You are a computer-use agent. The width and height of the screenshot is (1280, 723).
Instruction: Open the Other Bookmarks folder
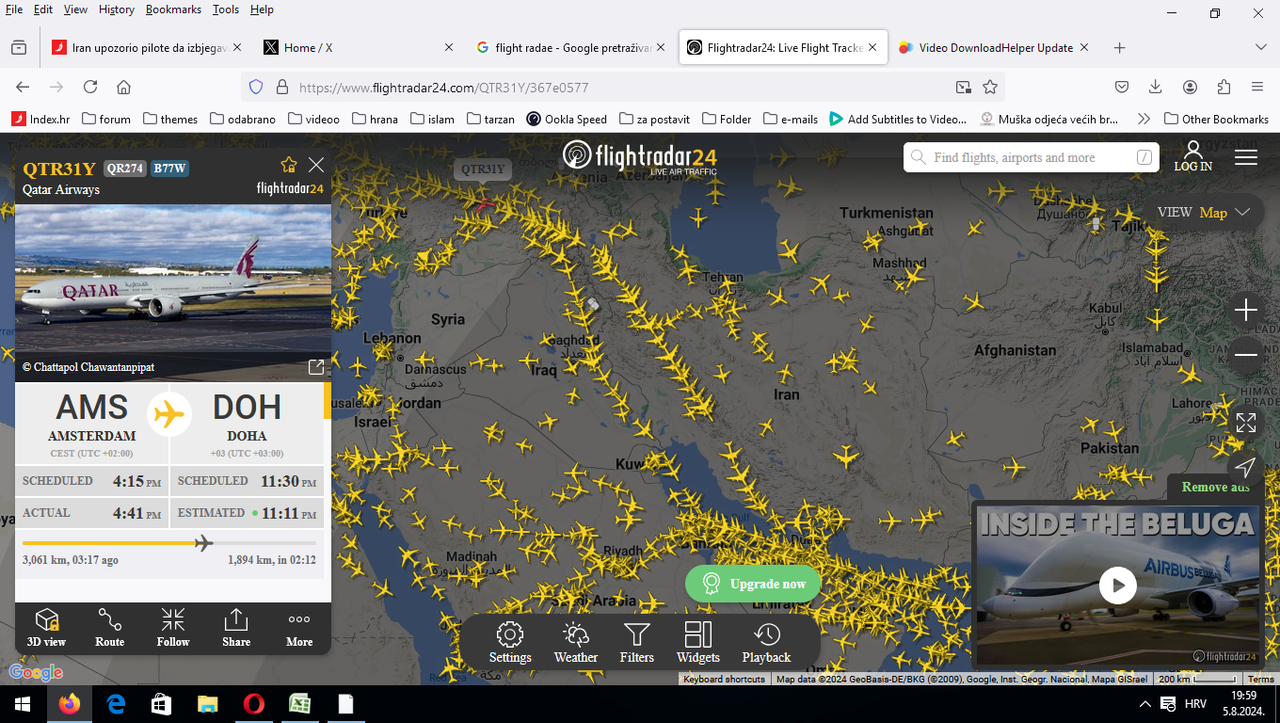pos(1217,118)
